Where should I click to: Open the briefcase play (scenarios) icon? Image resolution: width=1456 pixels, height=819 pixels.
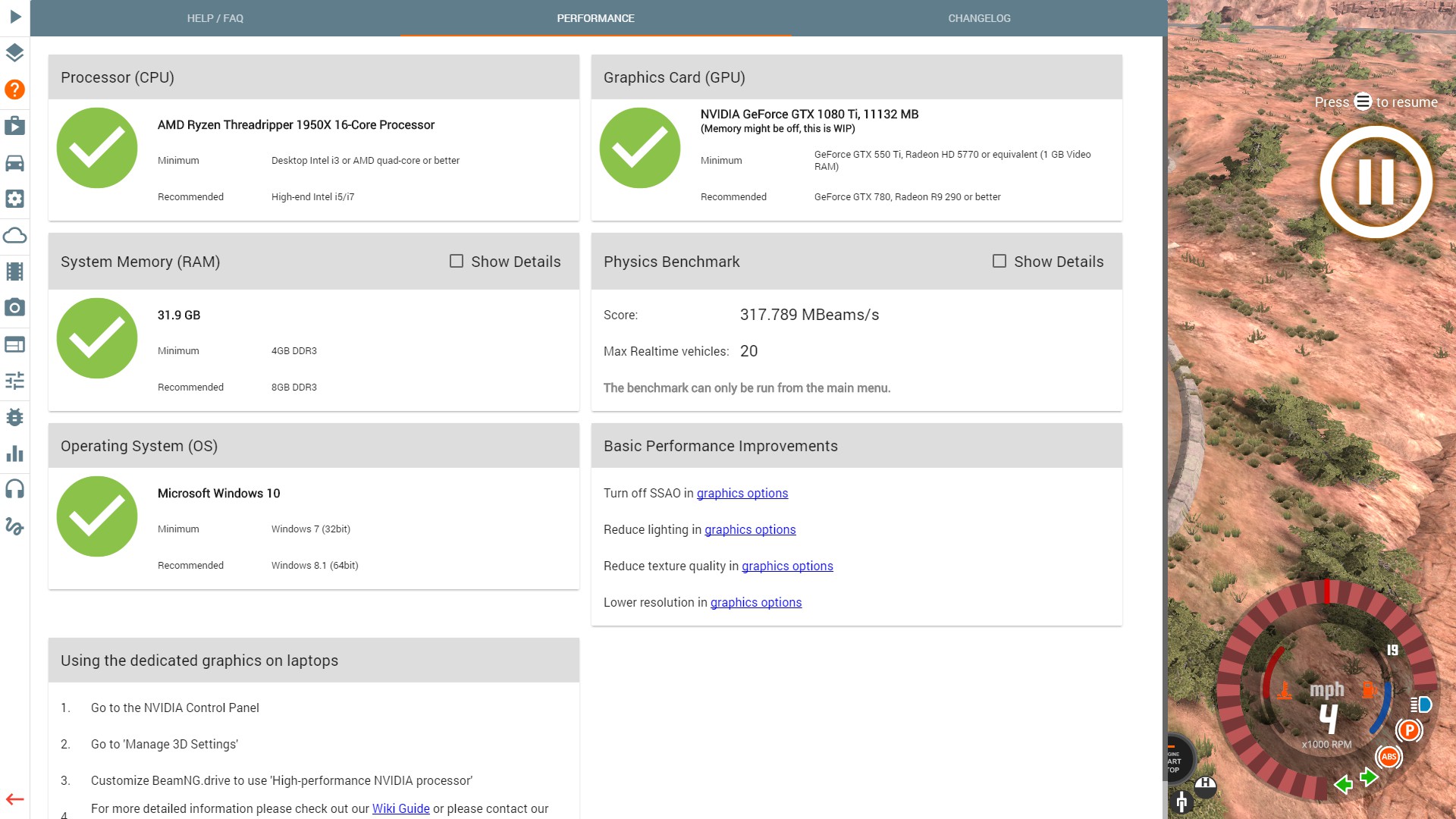14,126
